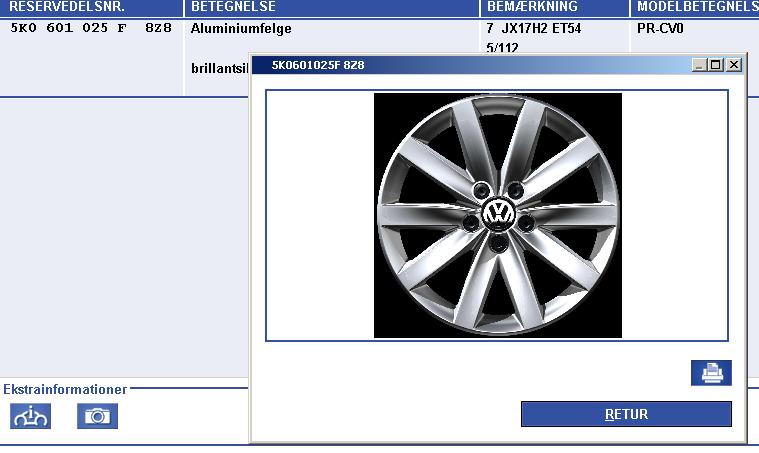Click the 7 JX17H2 ET54 remark text
This screenshot has height=453, width=759.
point(533,29)
